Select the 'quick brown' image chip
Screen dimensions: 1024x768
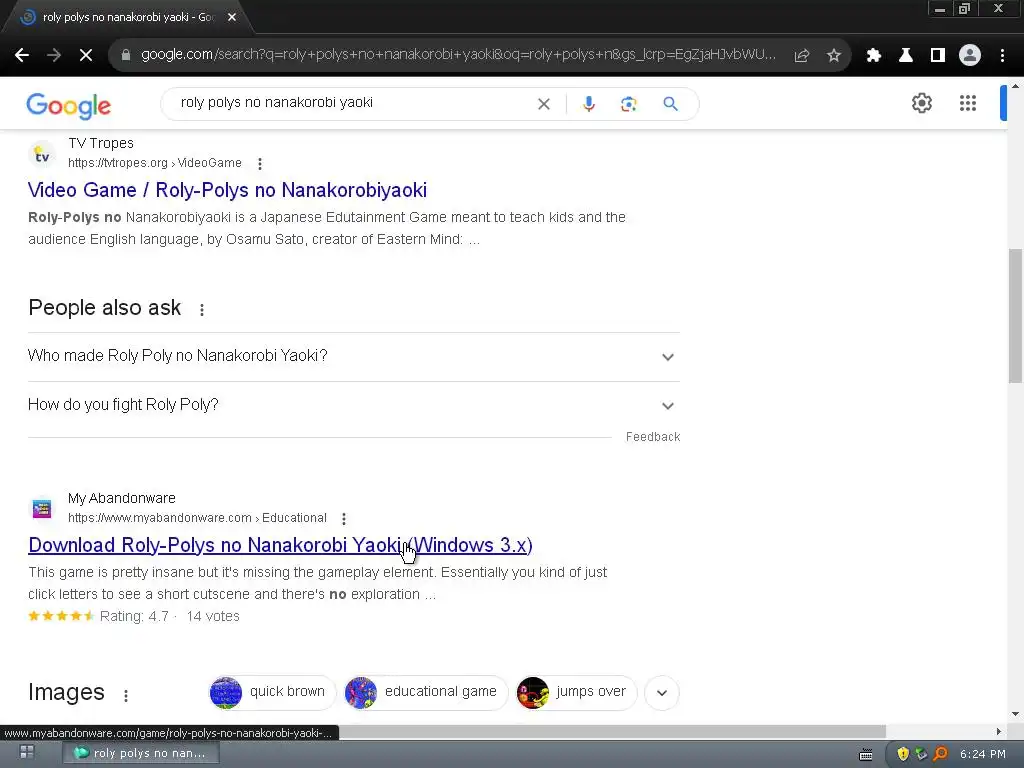[272, 692]
